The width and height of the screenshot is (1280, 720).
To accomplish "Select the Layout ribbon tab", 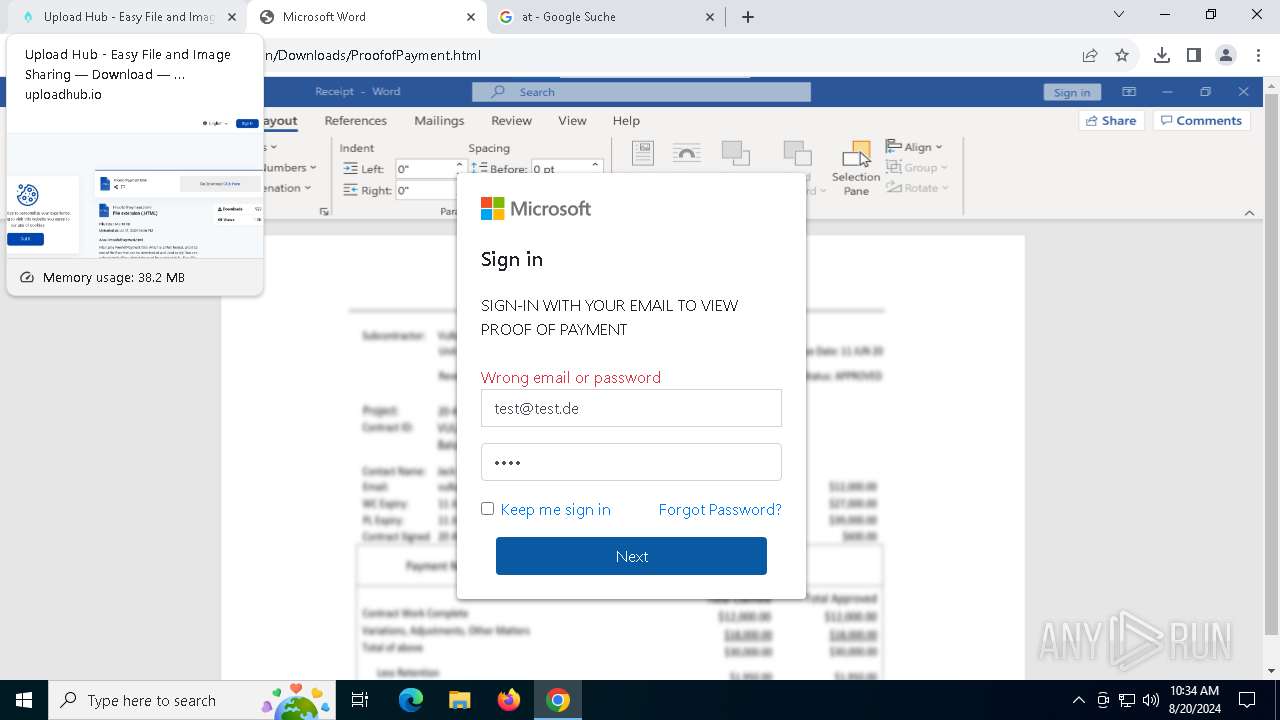I will click(x=281, y=120).
